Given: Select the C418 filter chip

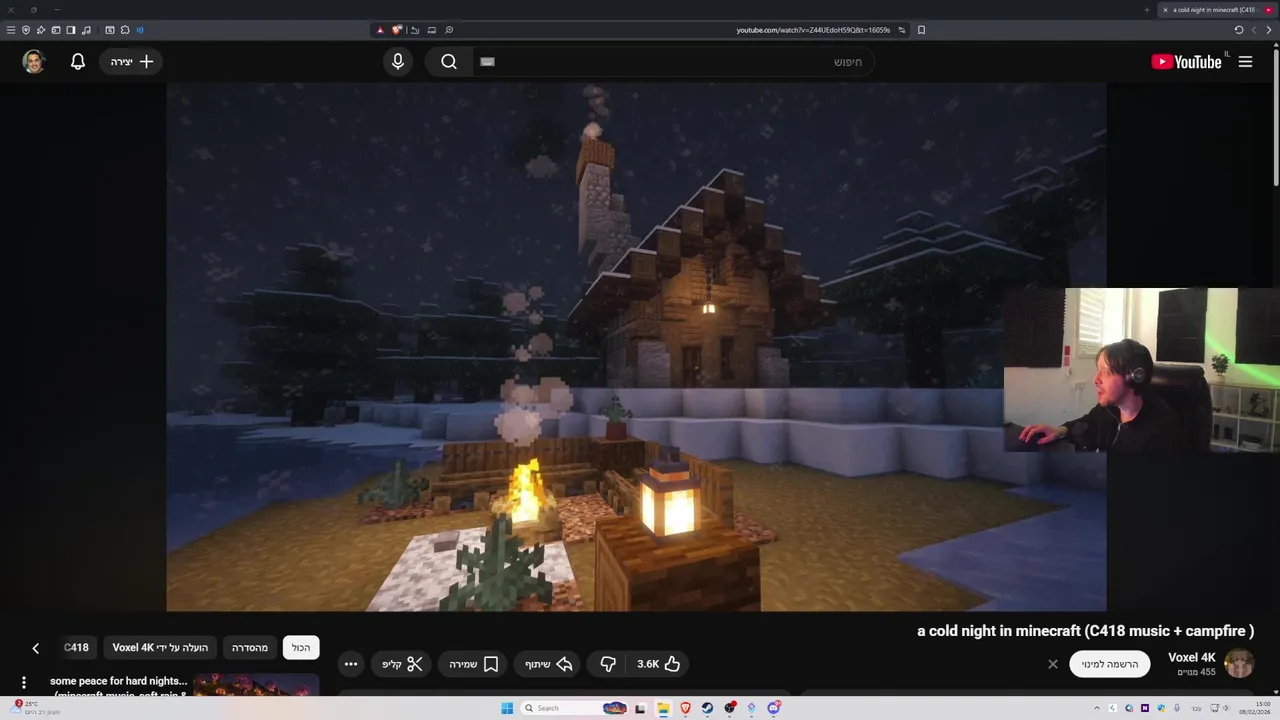Looking at the screenshot, I should (x=77, y=648).
